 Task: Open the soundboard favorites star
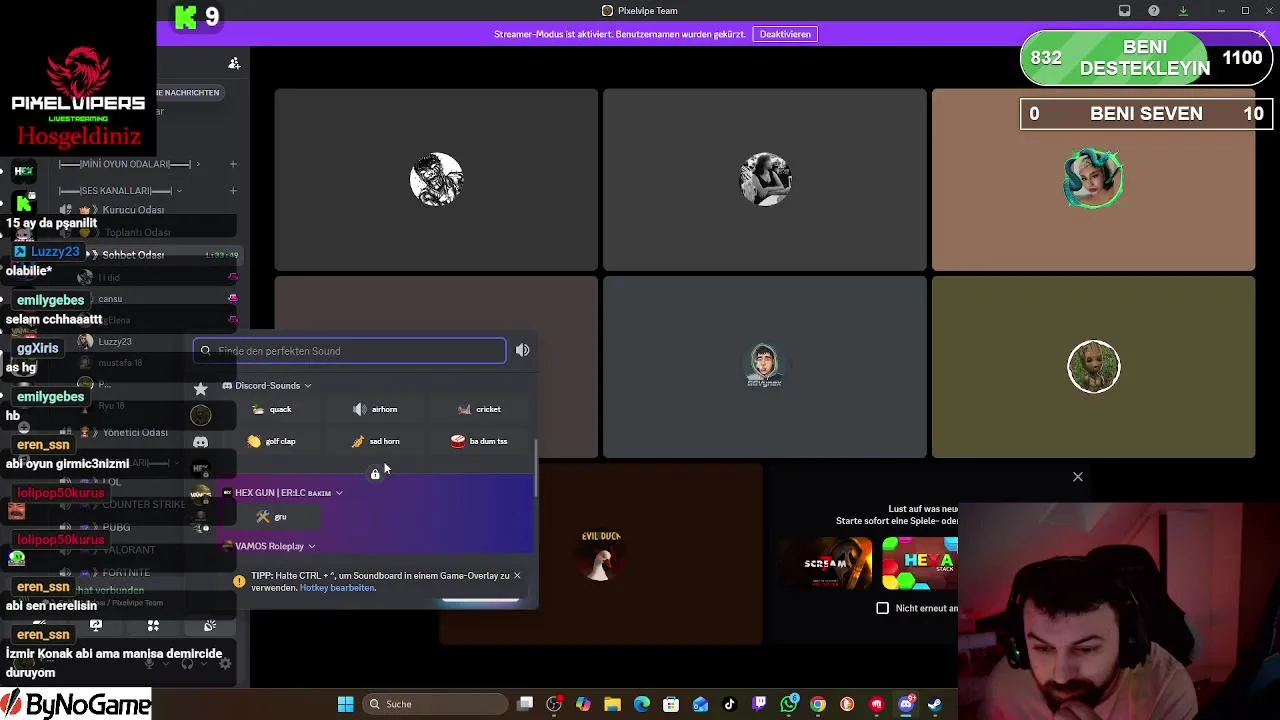[x=201, y=388]
